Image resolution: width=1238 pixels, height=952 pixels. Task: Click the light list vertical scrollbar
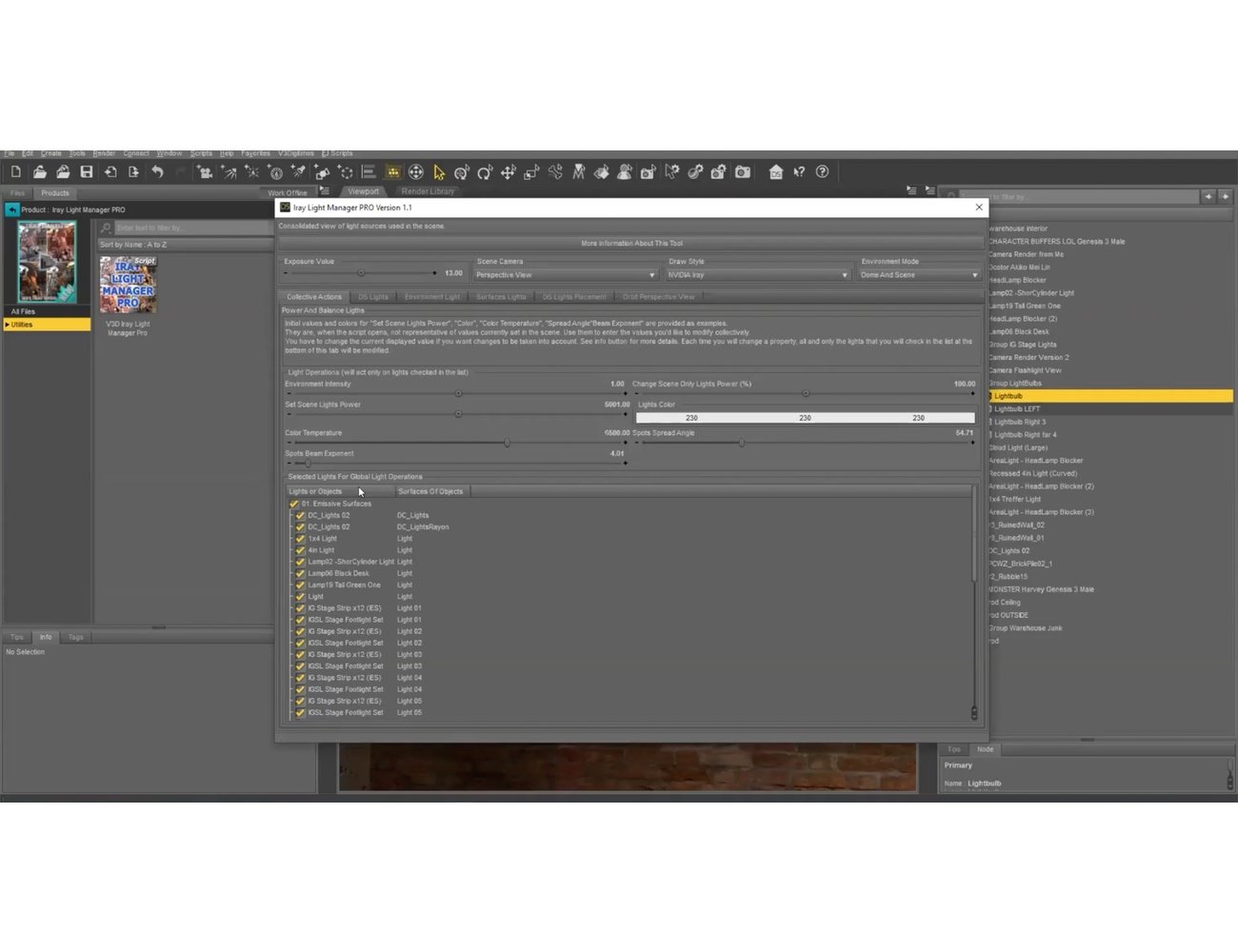tap(973, 533)
